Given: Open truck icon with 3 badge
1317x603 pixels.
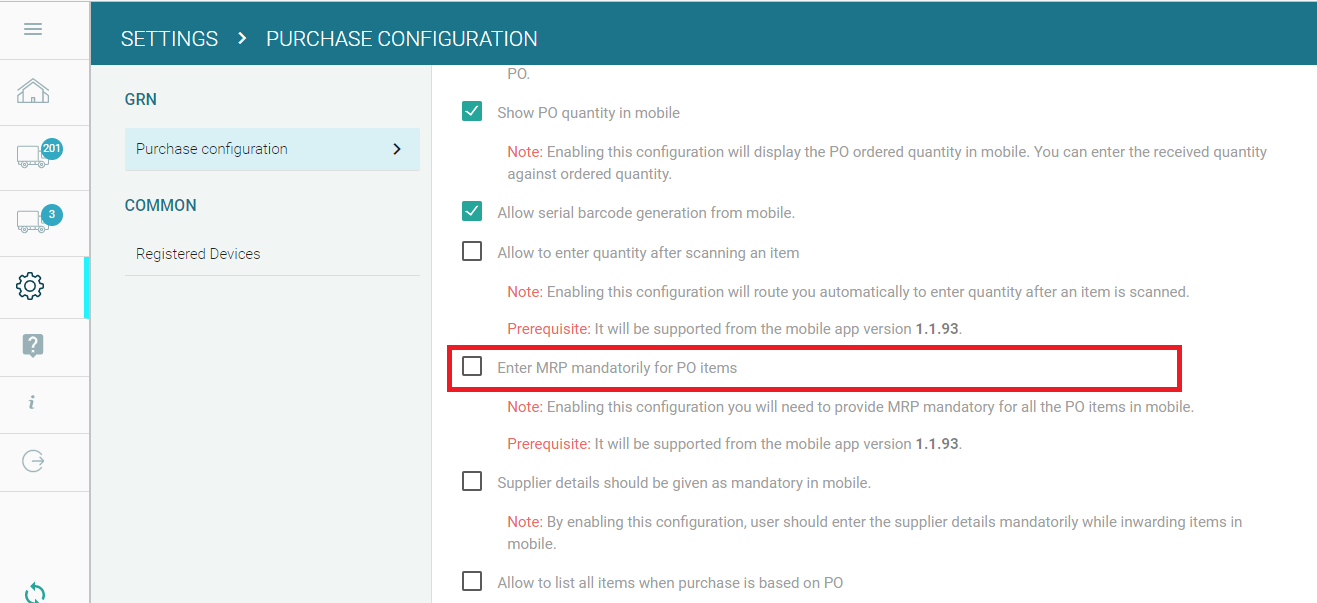Looking at the screenshot, I should point(35,221).
